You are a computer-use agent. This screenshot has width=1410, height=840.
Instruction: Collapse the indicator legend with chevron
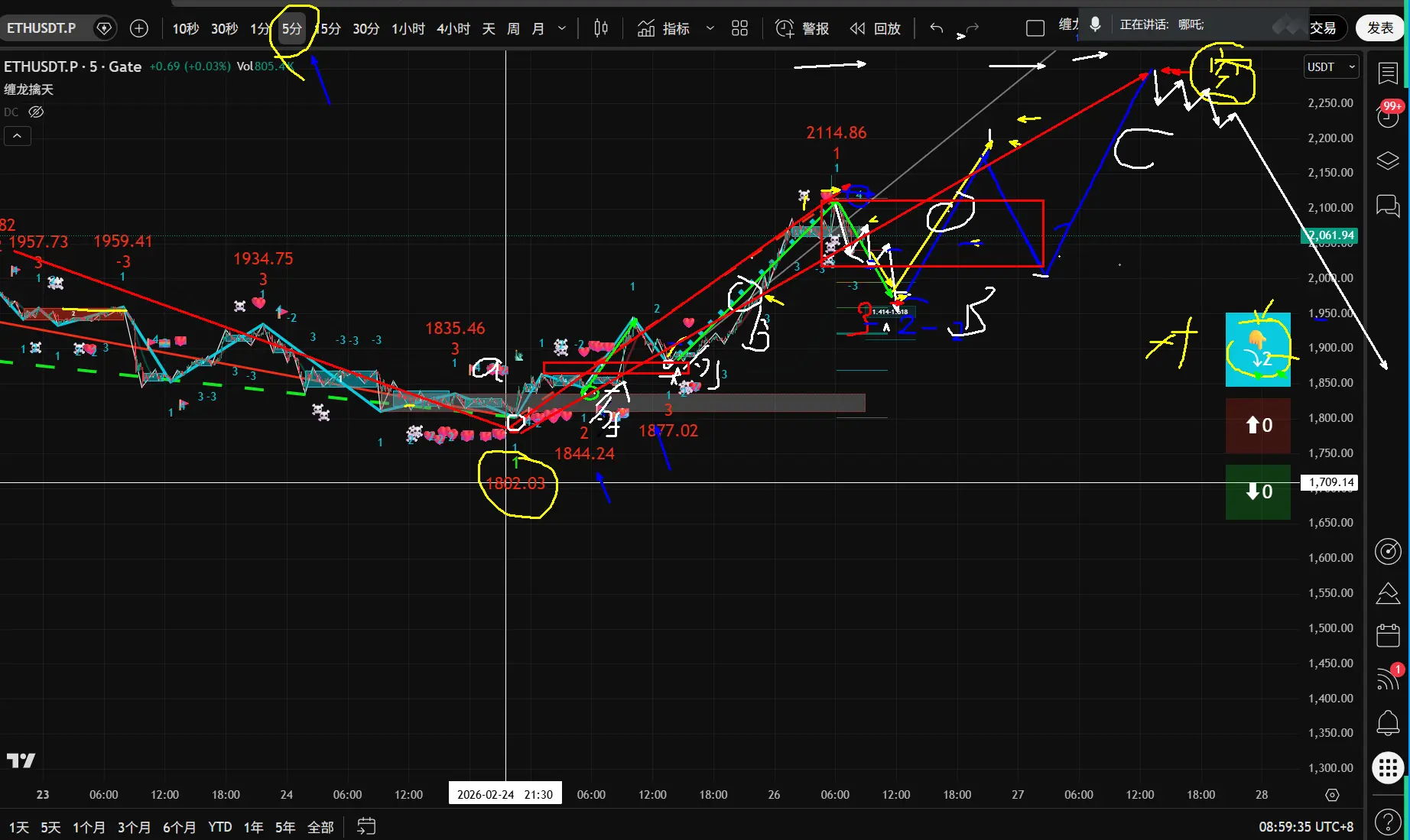coord(18,136)
